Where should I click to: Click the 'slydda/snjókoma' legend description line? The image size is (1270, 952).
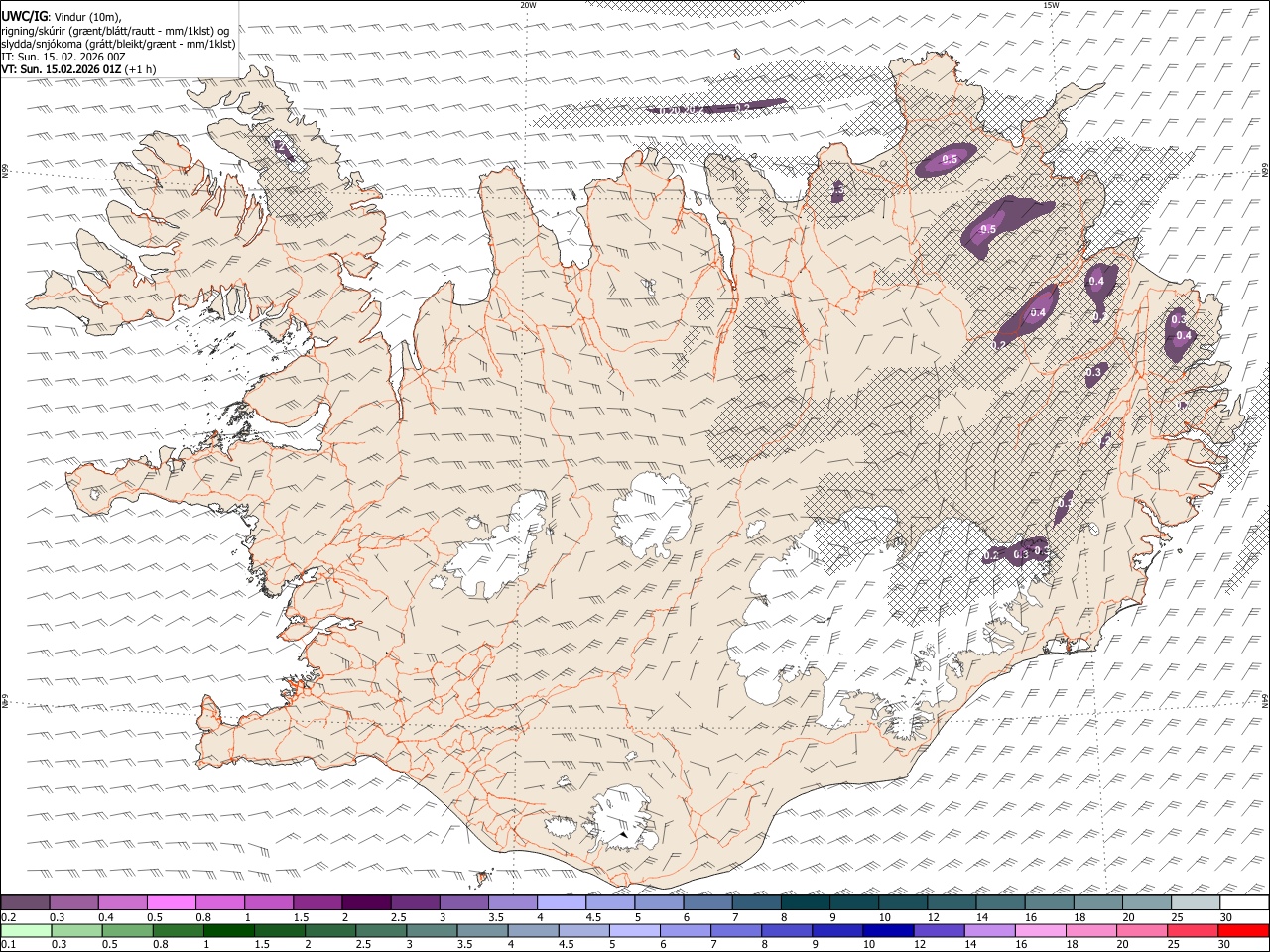tap(118, 44)
